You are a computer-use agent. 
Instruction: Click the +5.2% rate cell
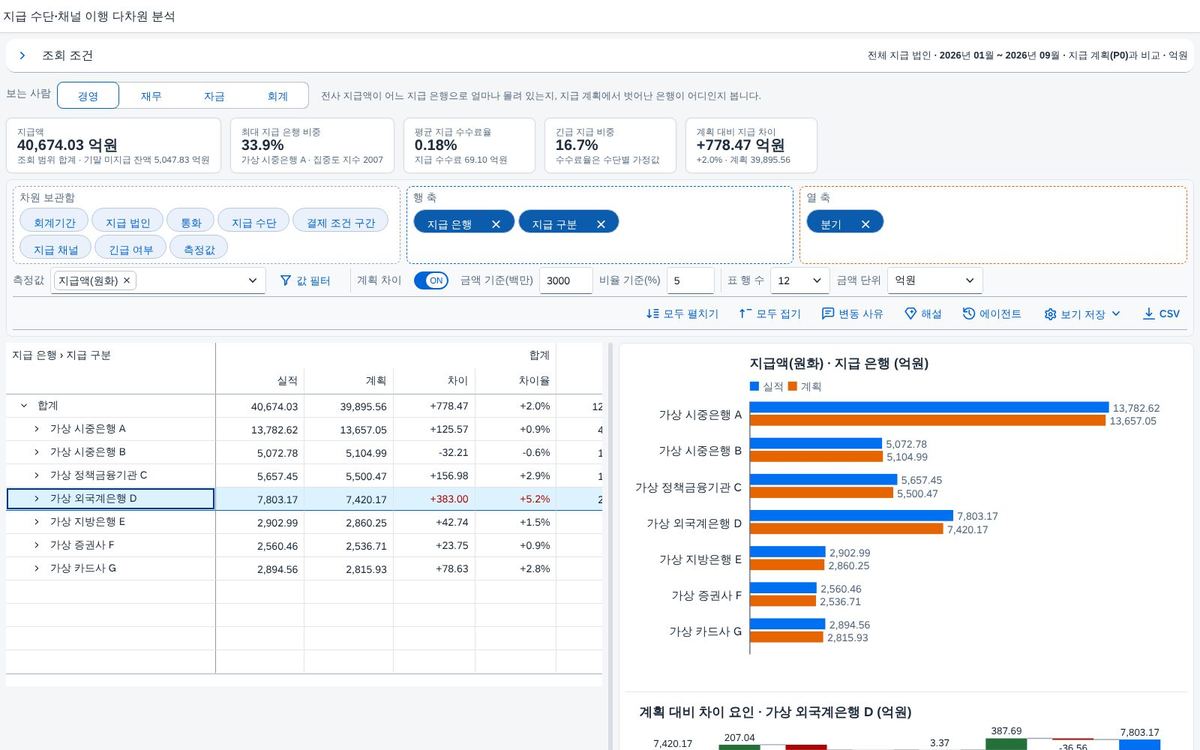click(x=515, y=499)
